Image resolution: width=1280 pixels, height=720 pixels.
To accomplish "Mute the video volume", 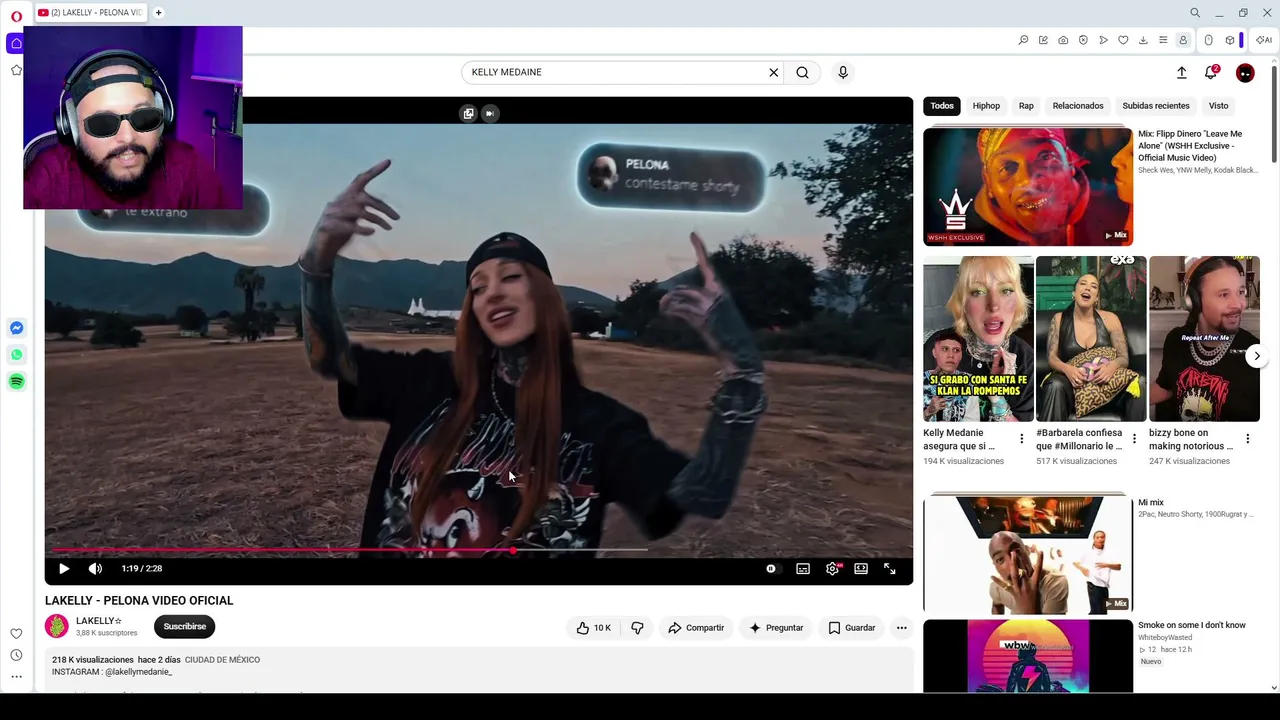I will point(95,568).
